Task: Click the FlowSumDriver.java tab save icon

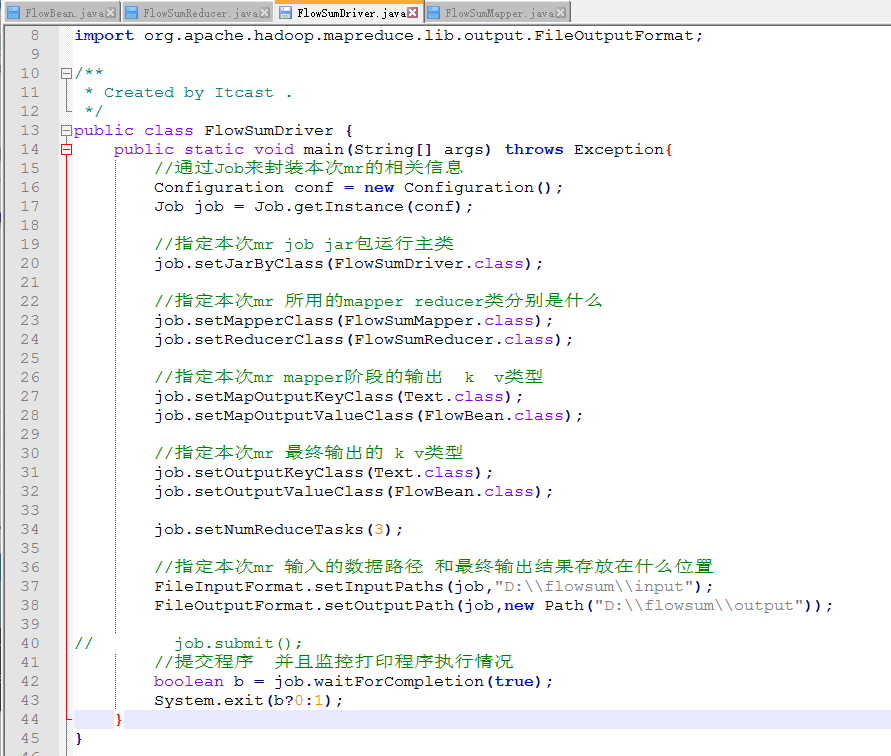Action: coord(285,13)
